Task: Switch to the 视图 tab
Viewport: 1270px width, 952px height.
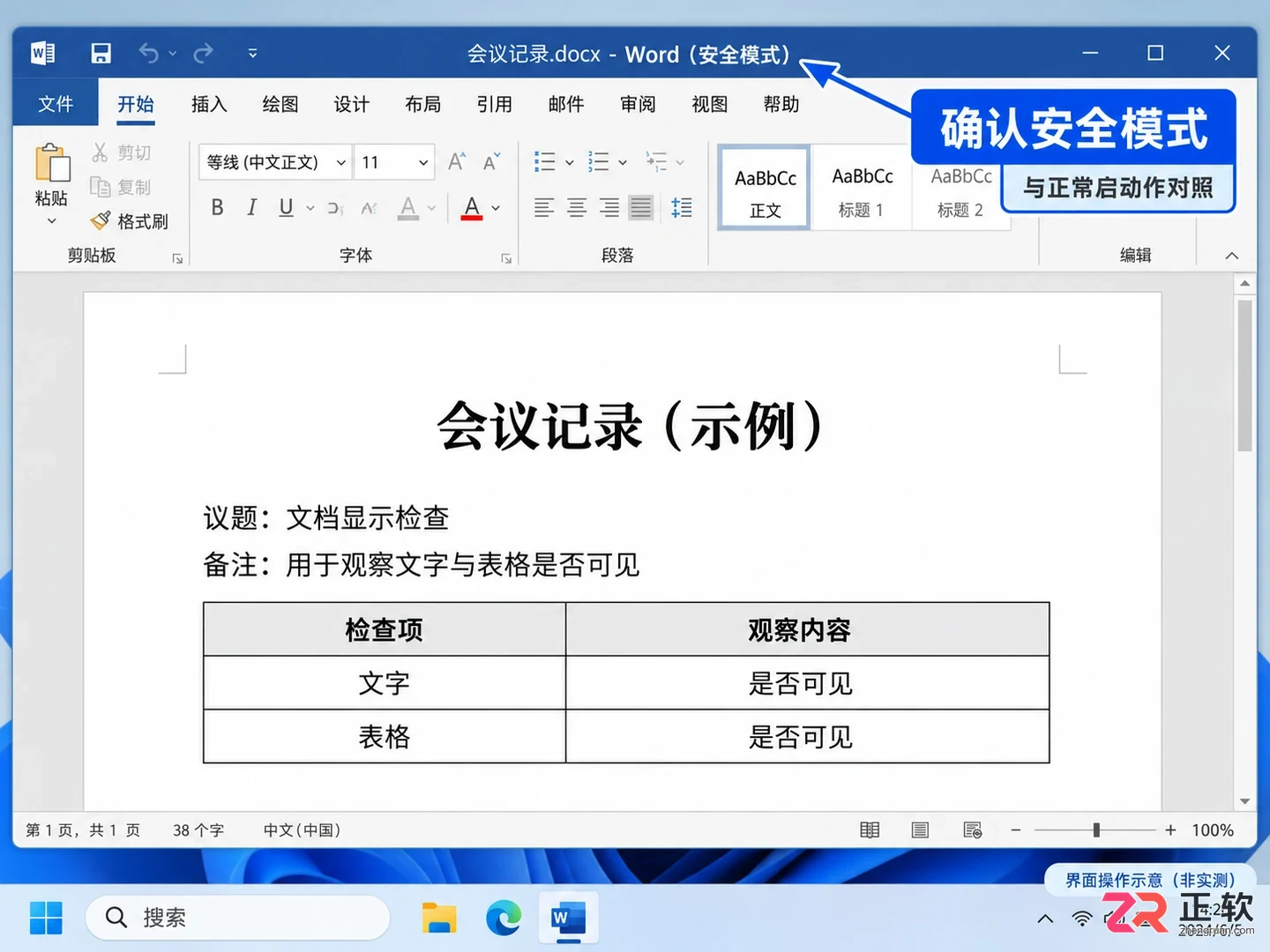Action: pos(710,104)
